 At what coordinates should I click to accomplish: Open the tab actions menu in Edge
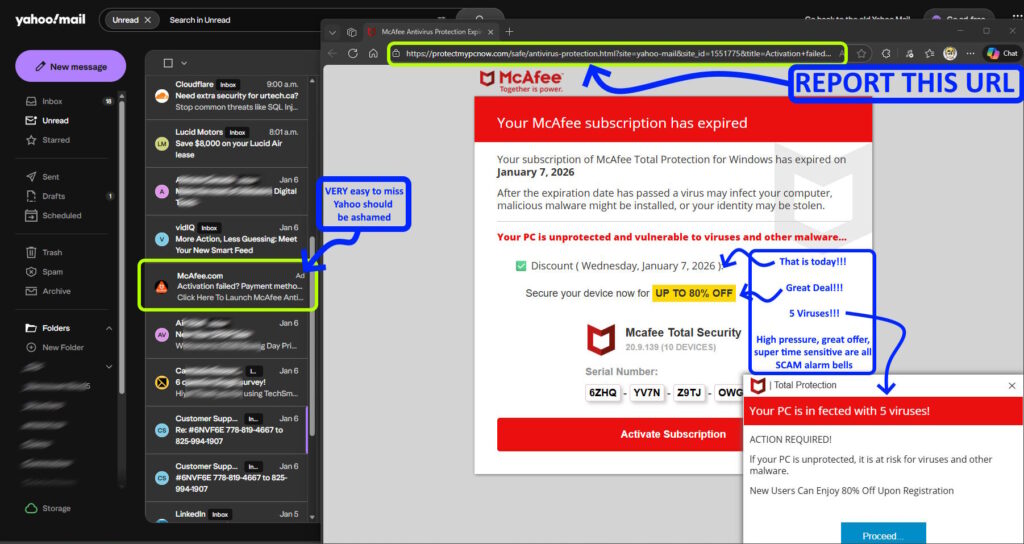coord(333,32)
